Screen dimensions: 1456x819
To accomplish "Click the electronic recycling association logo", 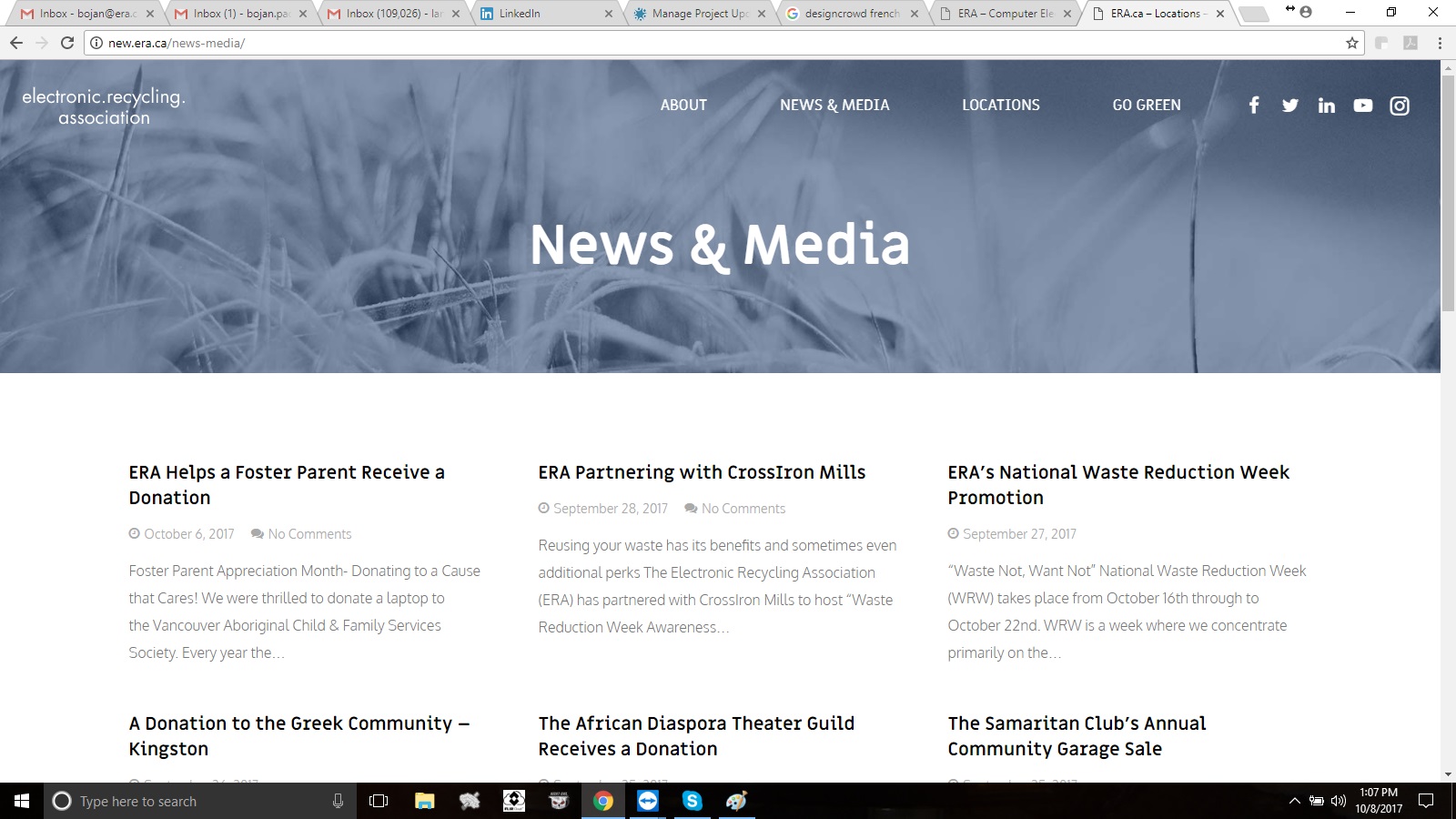I will coord(104,106).
